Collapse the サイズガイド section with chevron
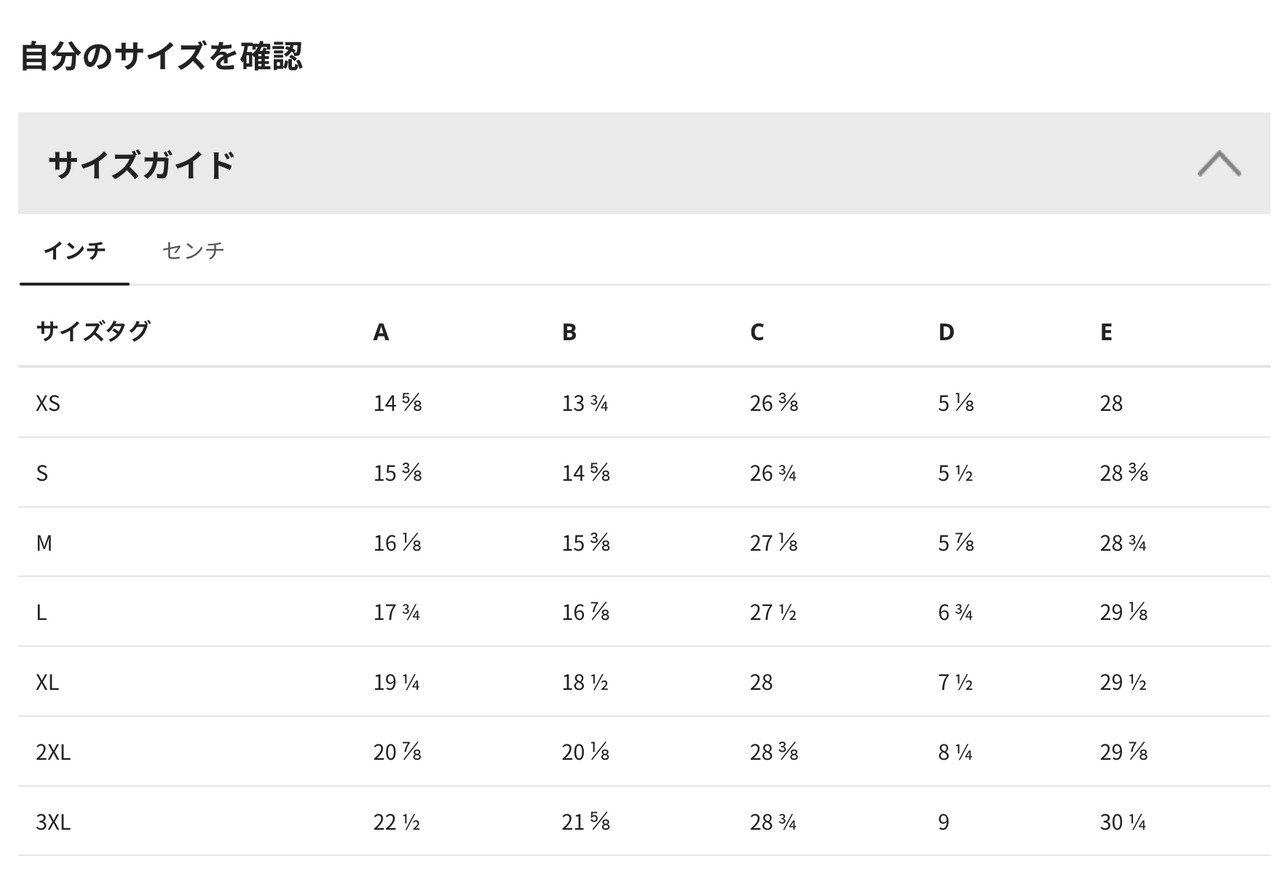This screenshot has width=1280, height=896. pos(1219,164)
